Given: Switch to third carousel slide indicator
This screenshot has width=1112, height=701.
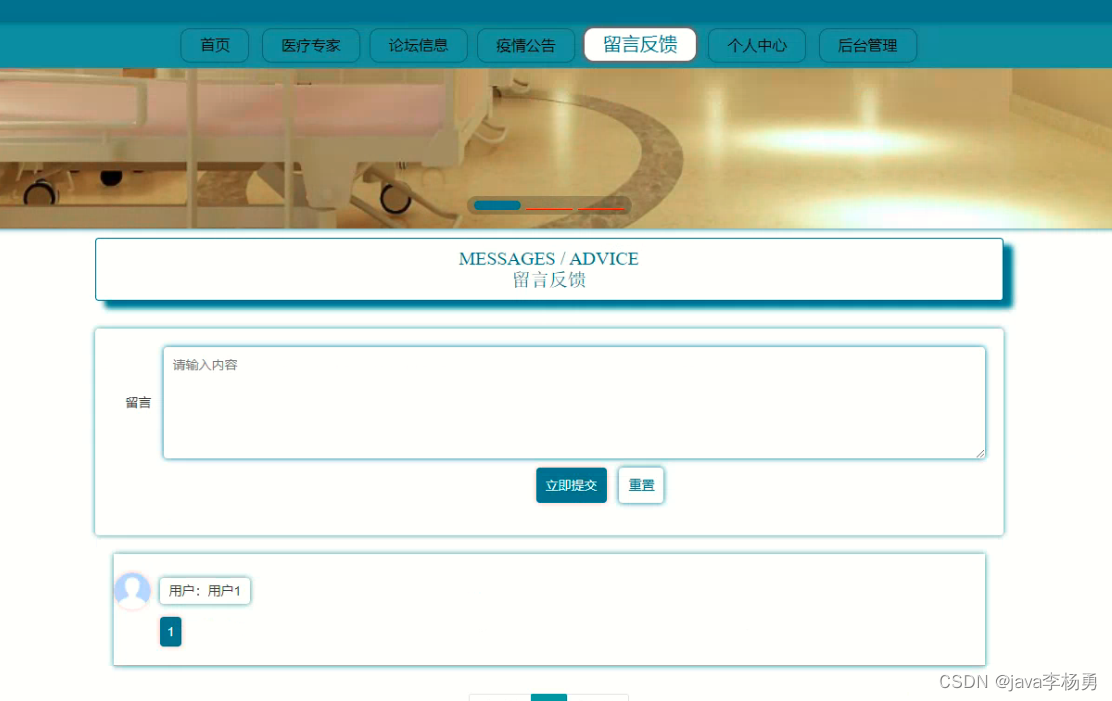Looking at the screenshot, I should coord(601,208).
